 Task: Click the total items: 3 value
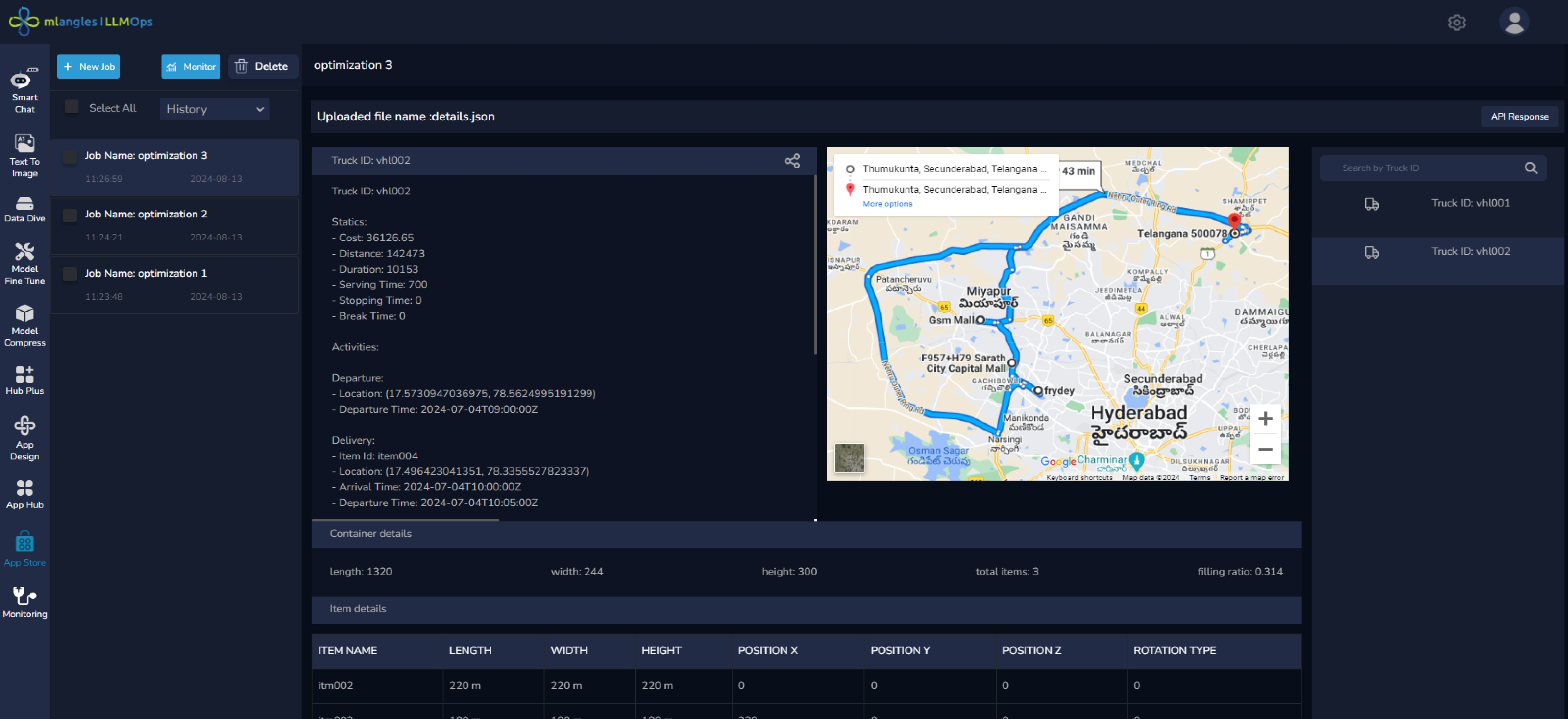pyautogui.click(x=1007, y=571)
